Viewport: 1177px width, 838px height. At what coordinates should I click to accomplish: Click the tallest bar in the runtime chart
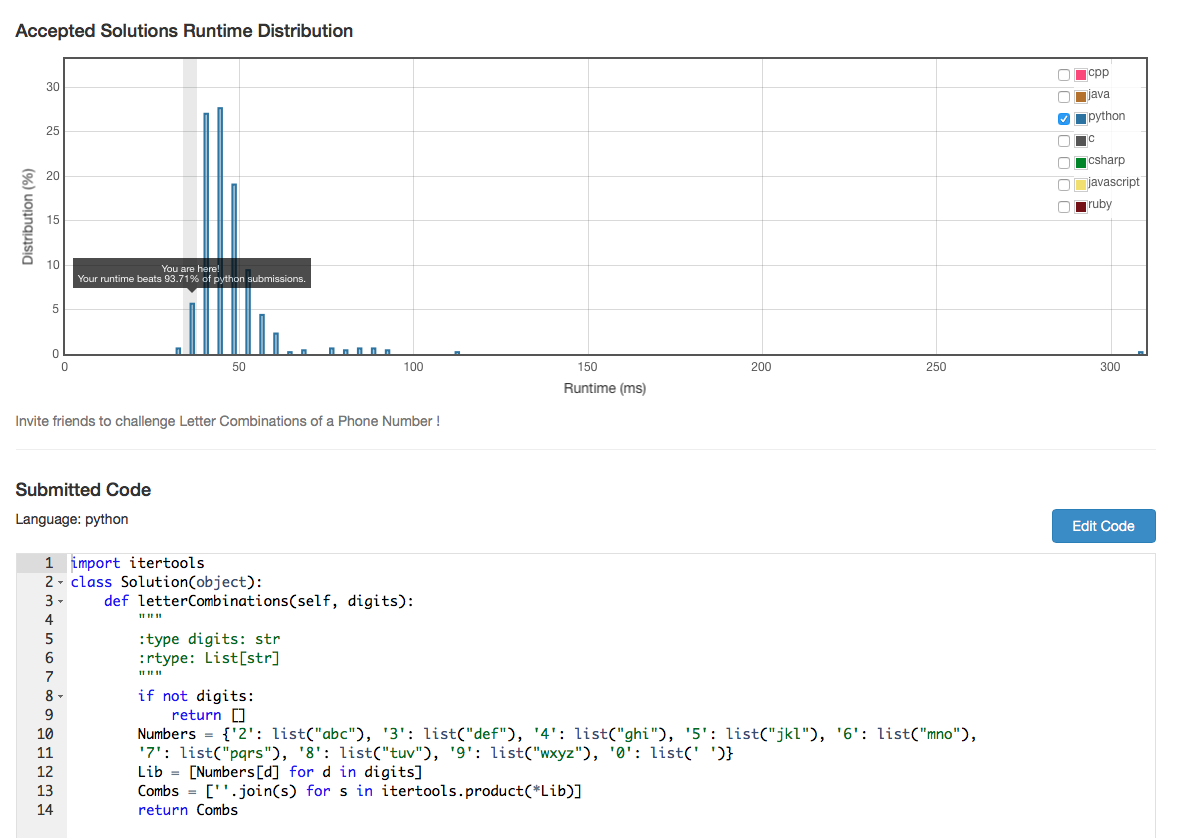(x=220, y=230)
